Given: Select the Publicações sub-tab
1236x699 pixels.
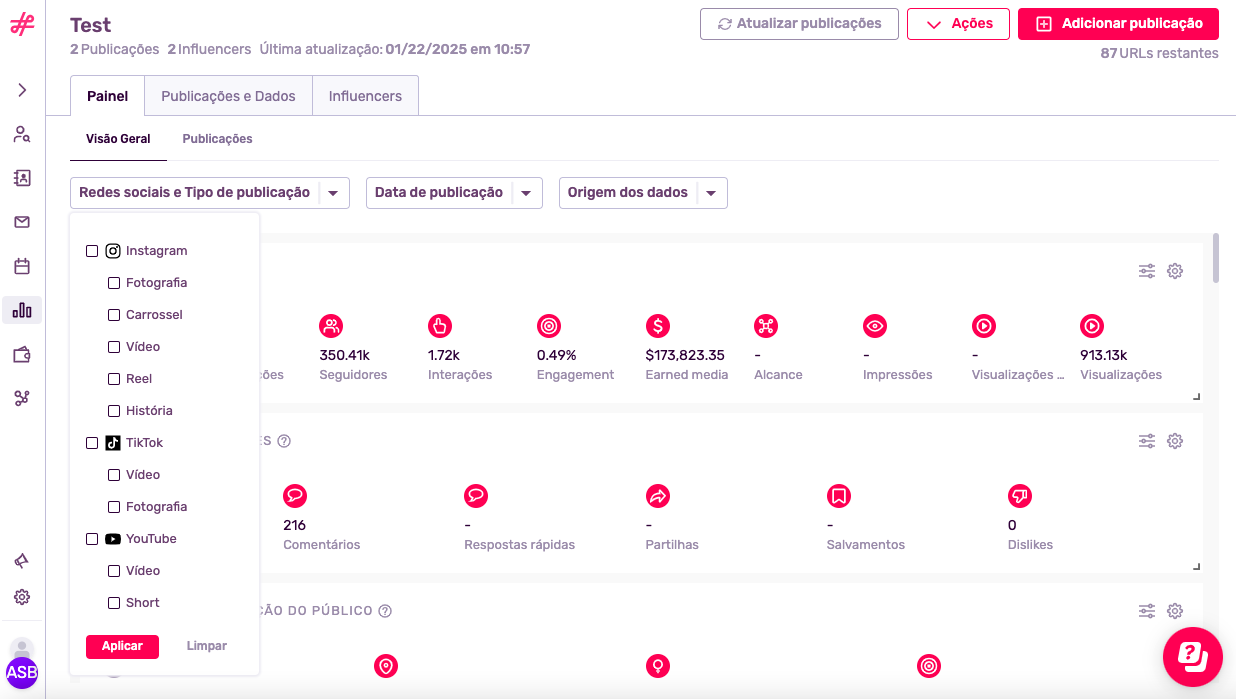Looking at the screenshot, I should pyautogui.click(x=217, y=139).
